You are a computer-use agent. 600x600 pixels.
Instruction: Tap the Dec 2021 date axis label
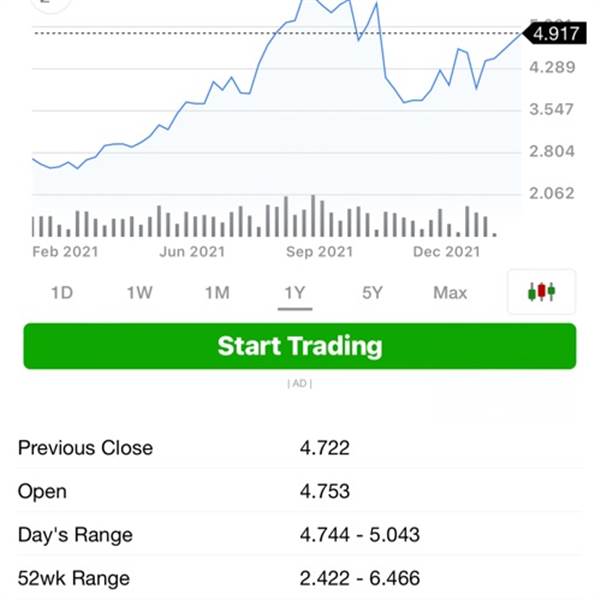[446, 252]
